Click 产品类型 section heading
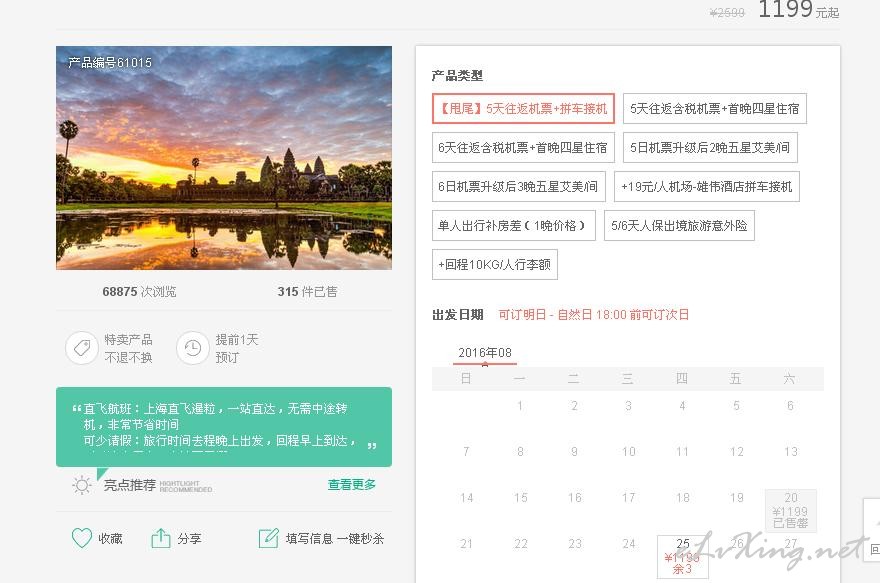880x583 pixels. [x=457, y=76]
